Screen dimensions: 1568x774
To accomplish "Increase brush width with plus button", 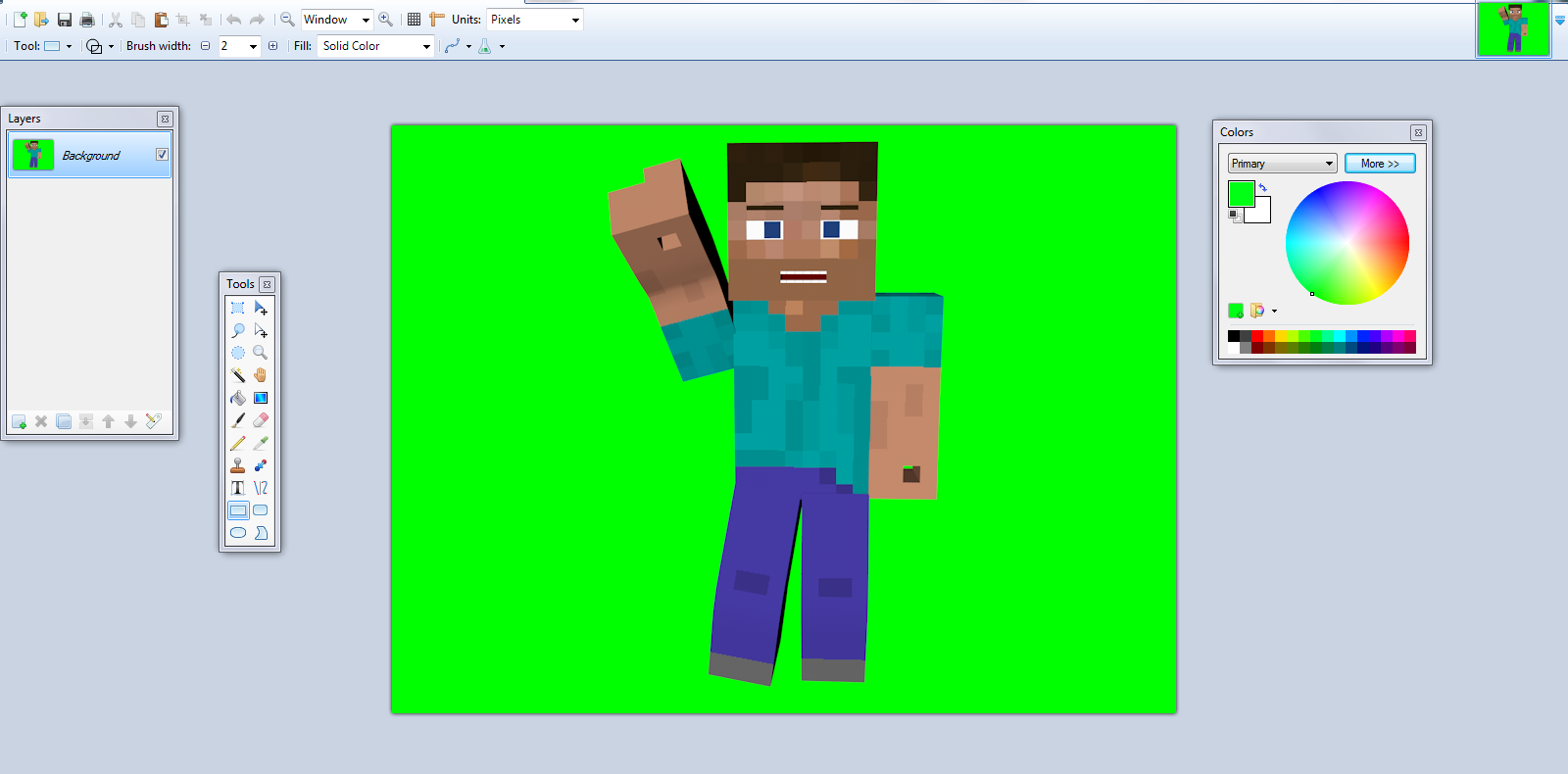I will pos(272,46).
